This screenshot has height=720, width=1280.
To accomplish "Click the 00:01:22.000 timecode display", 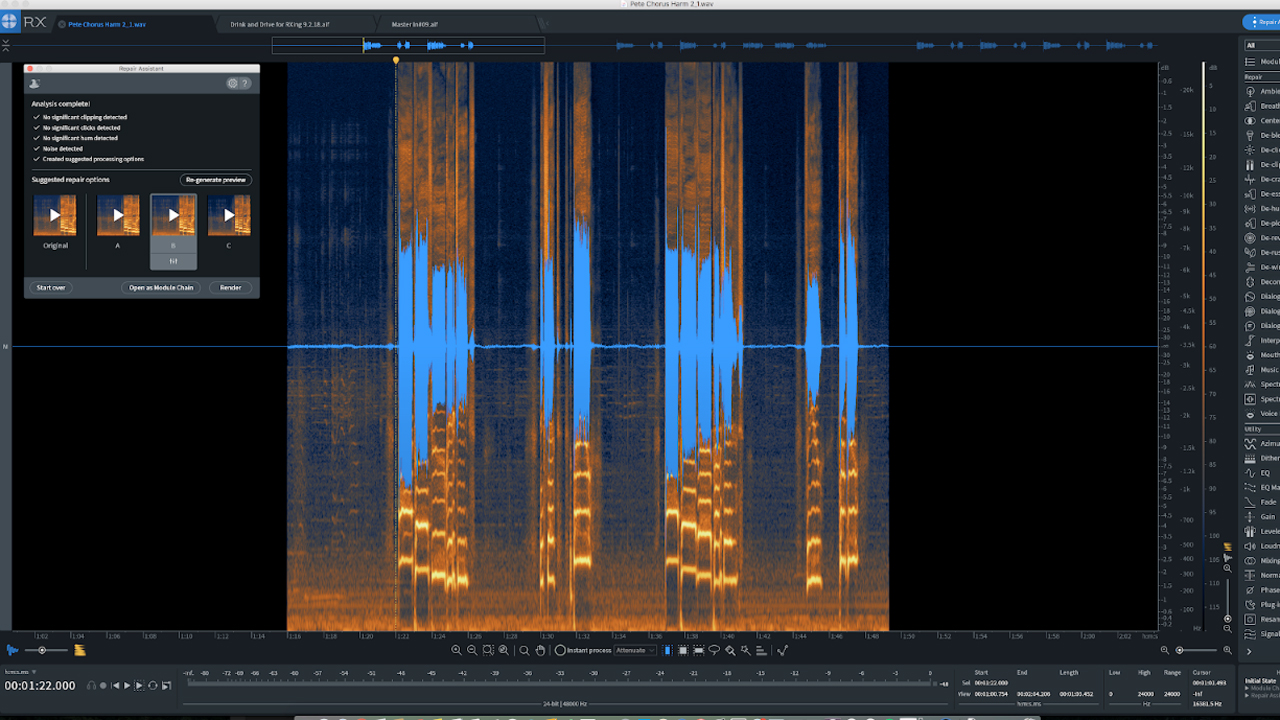I will click(40, 686).
